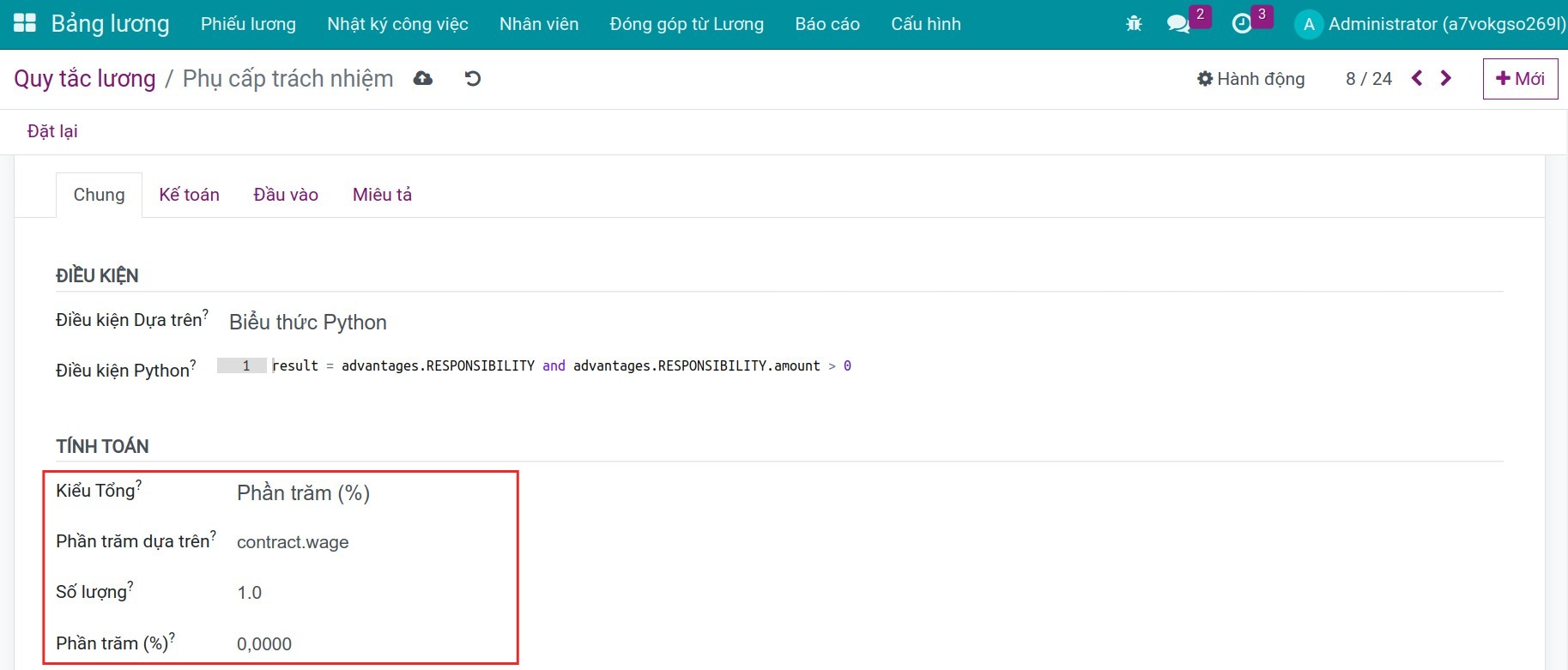The width and height of the screenshot is (1568, 670).
Task: Open the Miêu tả tab
Action: (x=382, y=195)
